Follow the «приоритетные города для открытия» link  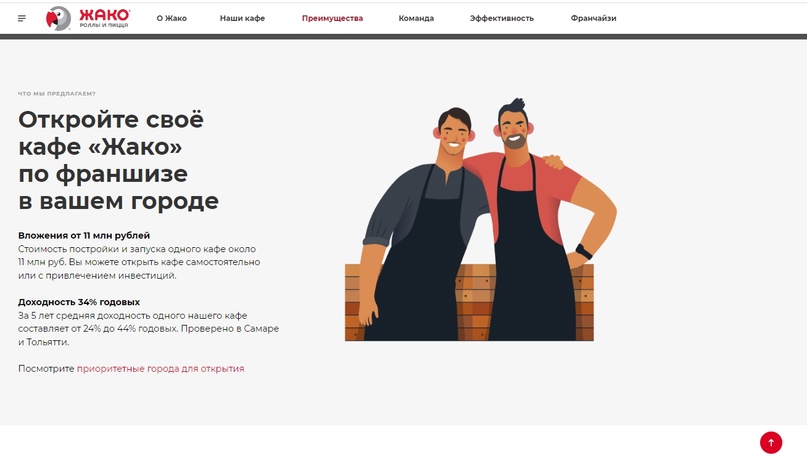click(161, 369)
